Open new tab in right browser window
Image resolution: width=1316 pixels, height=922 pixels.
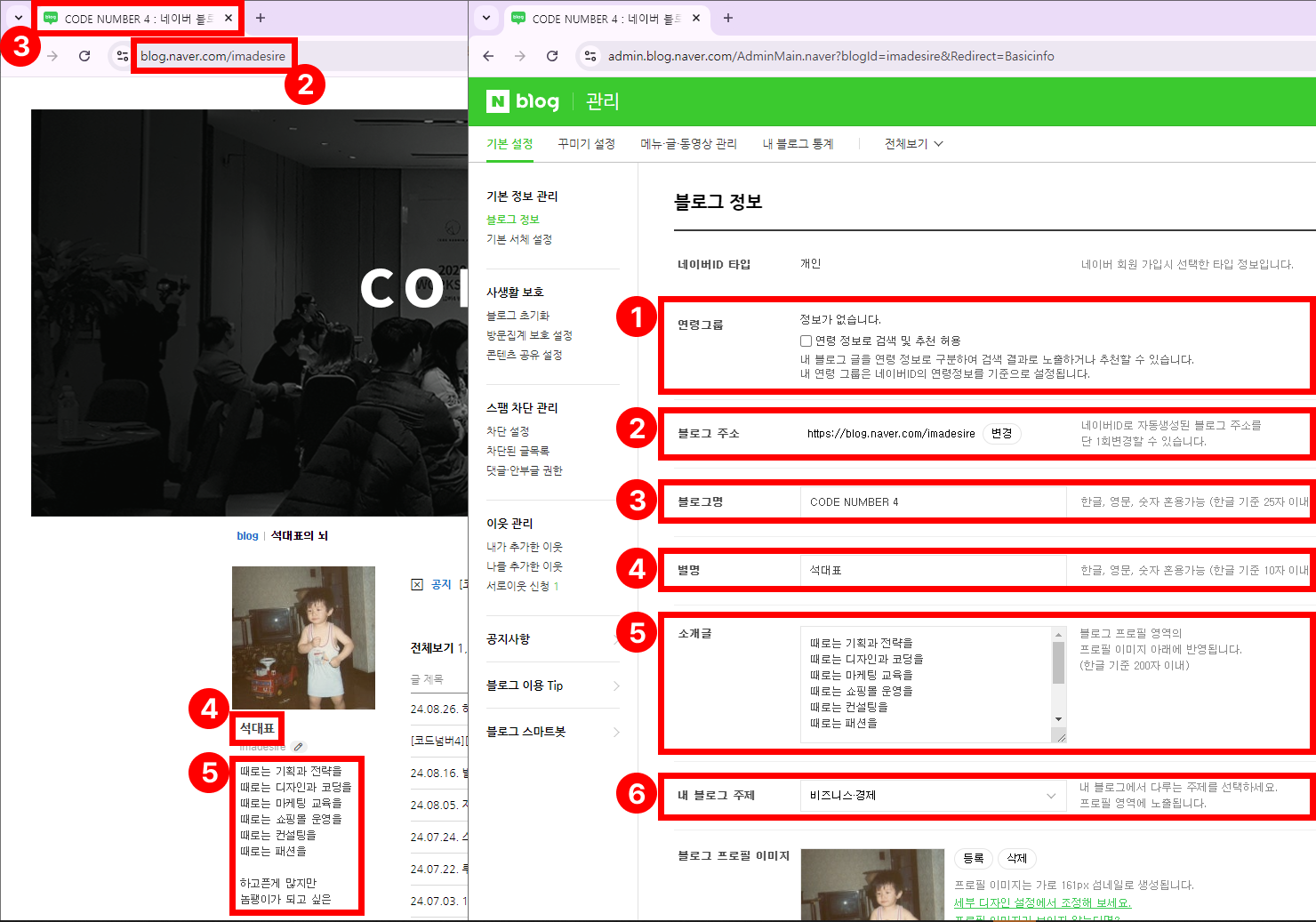click(x=728, y=18)
